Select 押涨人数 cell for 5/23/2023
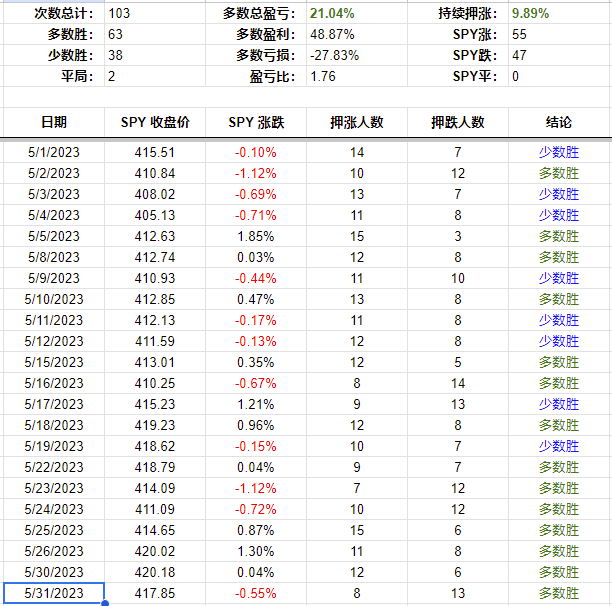This screenshot has width=612, height=606. click(x=357, y=489)
